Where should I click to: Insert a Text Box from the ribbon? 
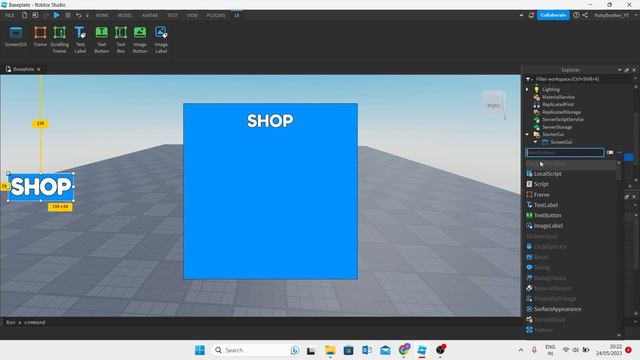(121, 40)
